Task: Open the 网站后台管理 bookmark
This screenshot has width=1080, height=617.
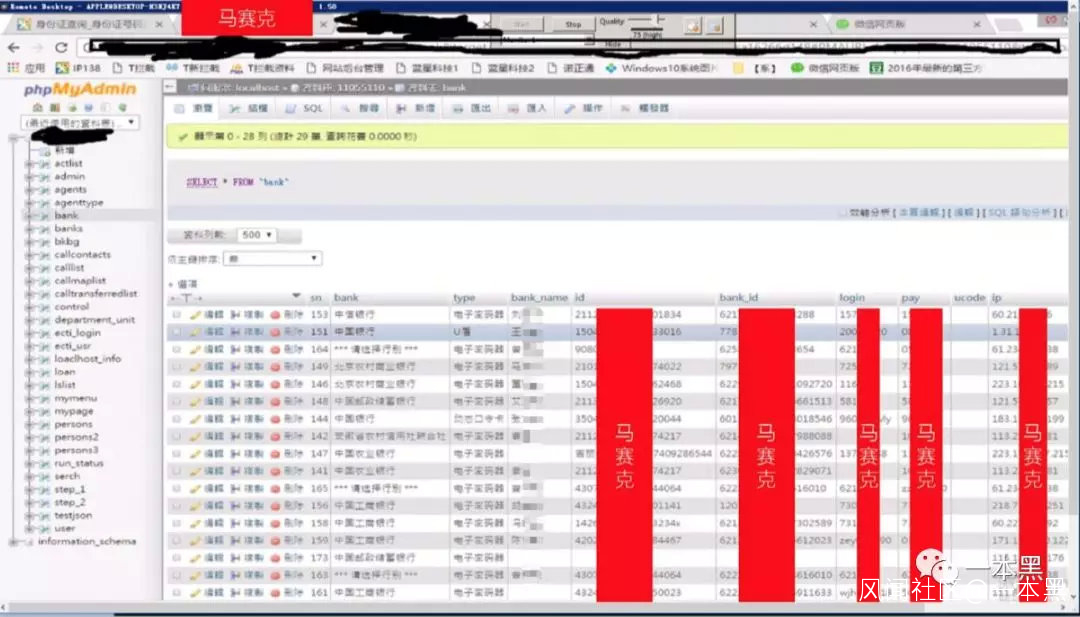Action: coord(345,68)
